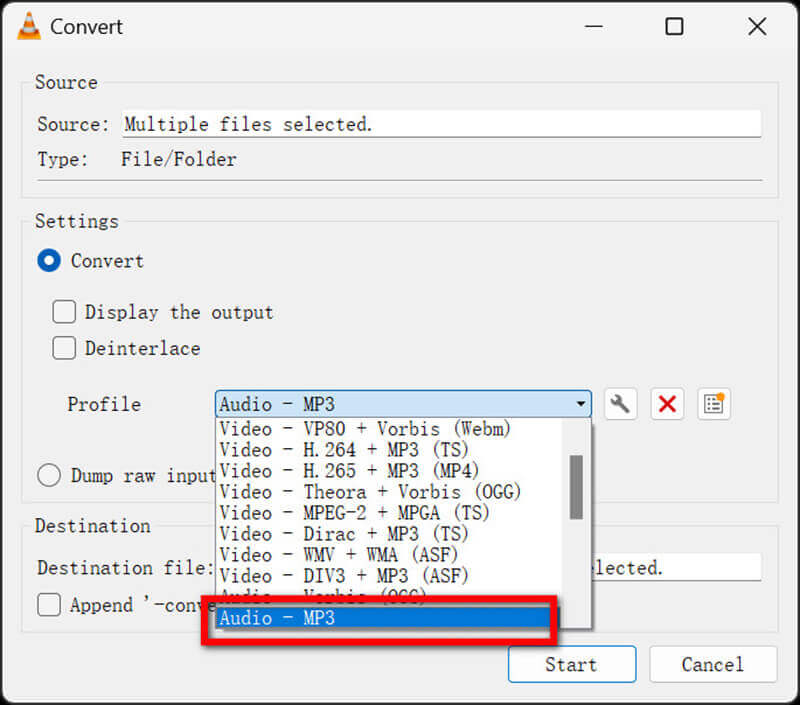Choose Video - DIV3 + MP3 (ASF)
800x705 pixels.
pyautogui.click(x=389, y=575)
